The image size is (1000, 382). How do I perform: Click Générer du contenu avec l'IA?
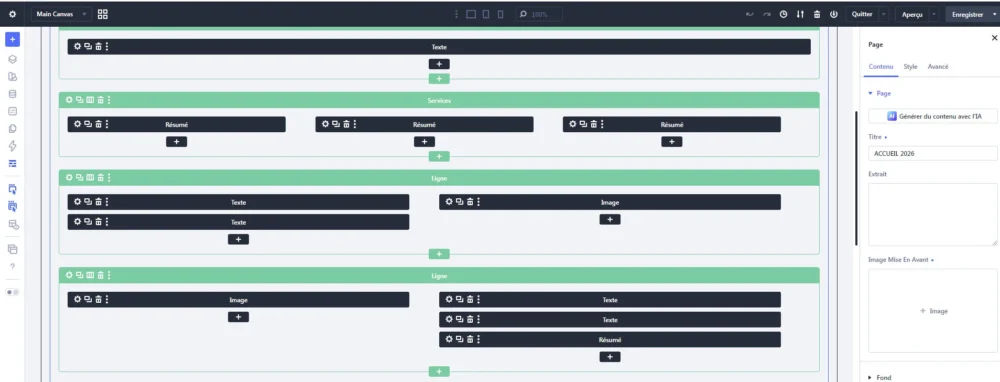click(x=933, y=116)
